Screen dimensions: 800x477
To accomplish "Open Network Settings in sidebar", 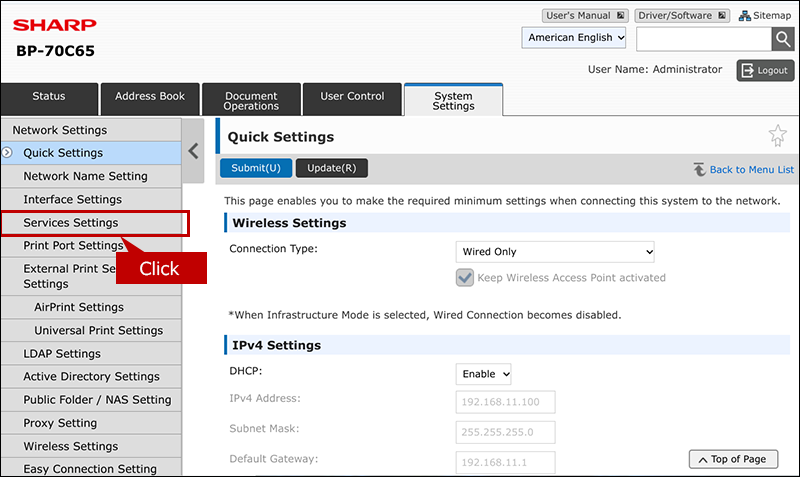I will 91,130.
